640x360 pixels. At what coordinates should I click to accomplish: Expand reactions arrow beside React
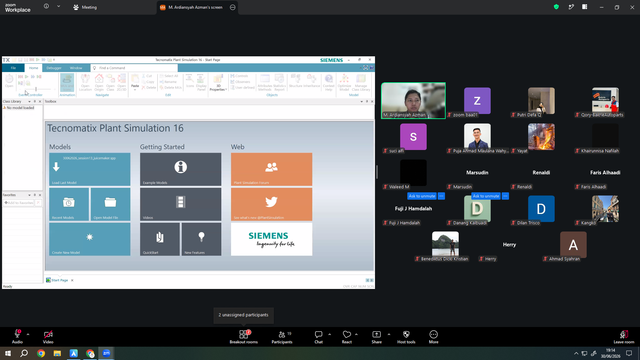pos(356,334)
